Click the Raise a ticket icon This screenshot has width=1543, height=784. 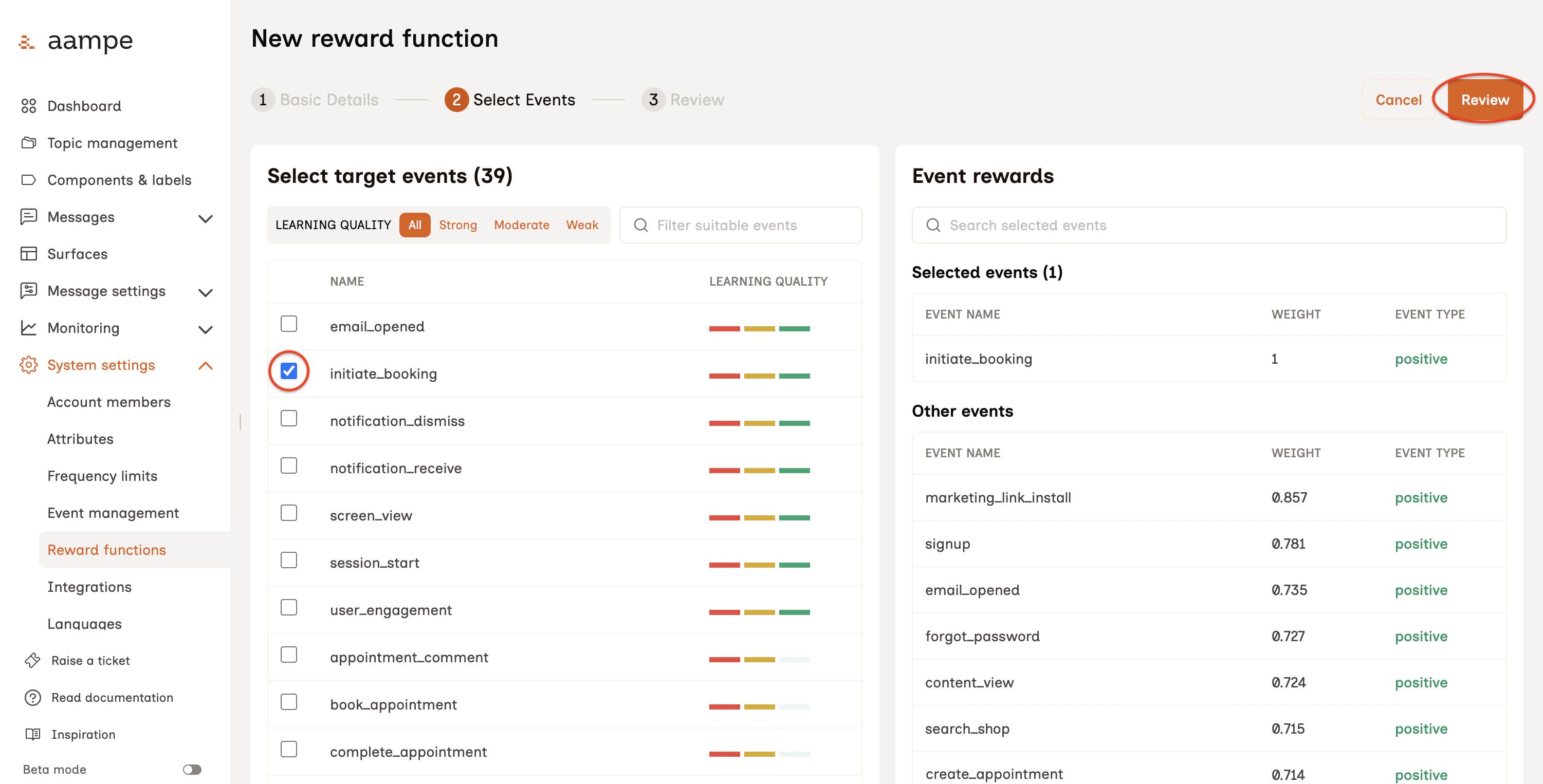coord(33,661)
